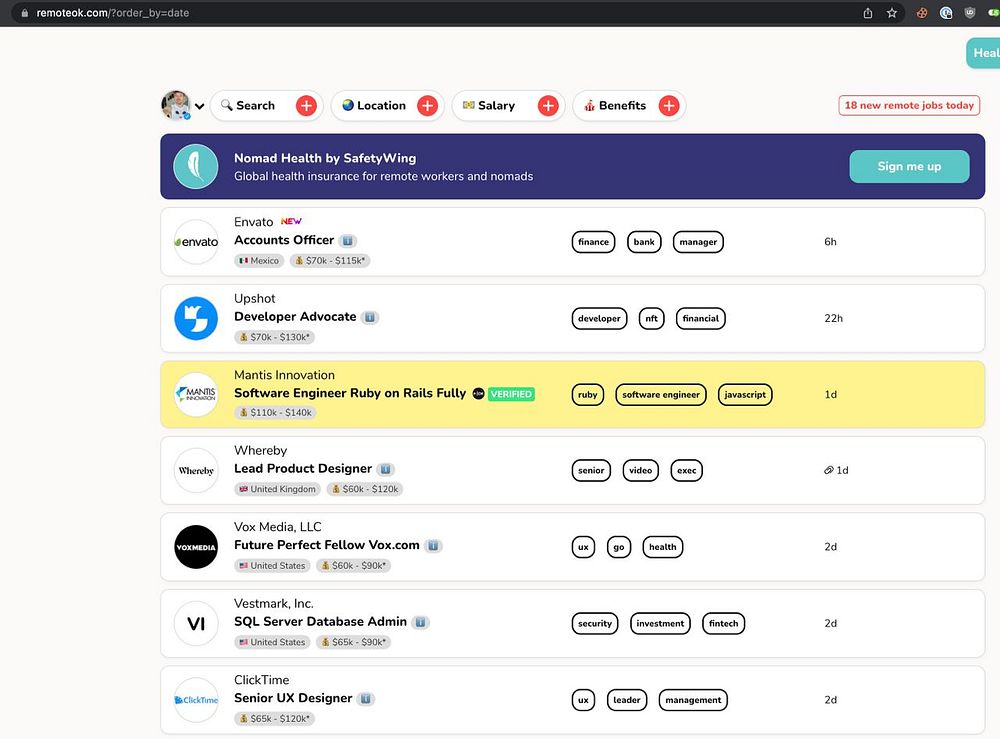Open the Developer Advocate job listing

[x=295, y=317]
